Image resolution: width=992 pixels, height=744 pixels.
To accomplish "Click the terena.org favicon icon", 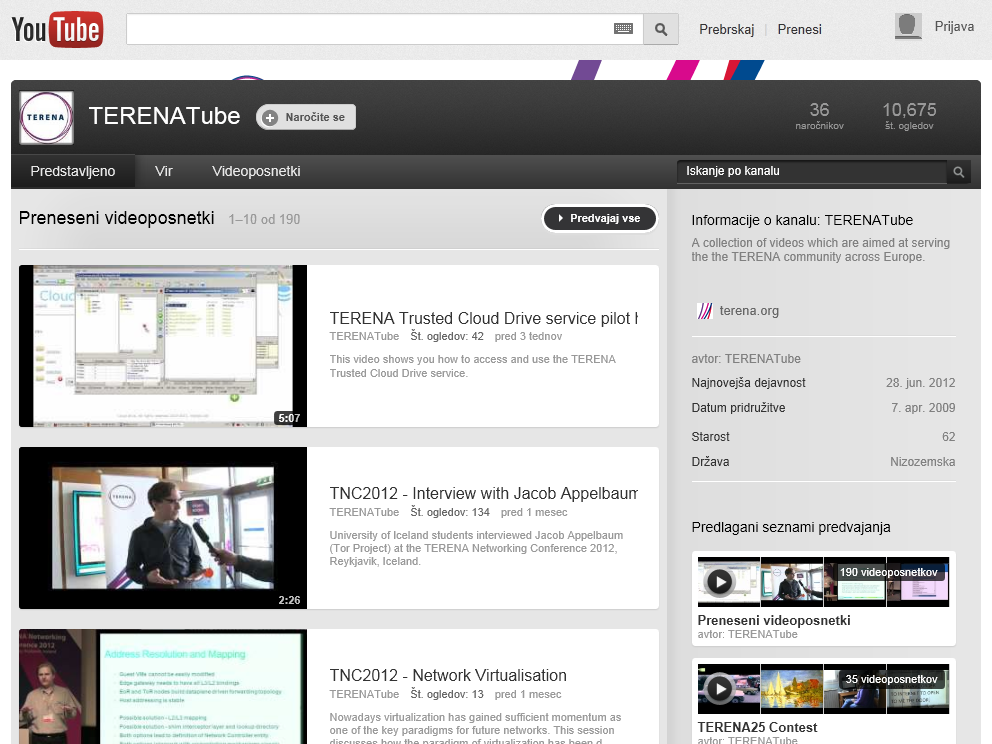I will tap(704, 311).
